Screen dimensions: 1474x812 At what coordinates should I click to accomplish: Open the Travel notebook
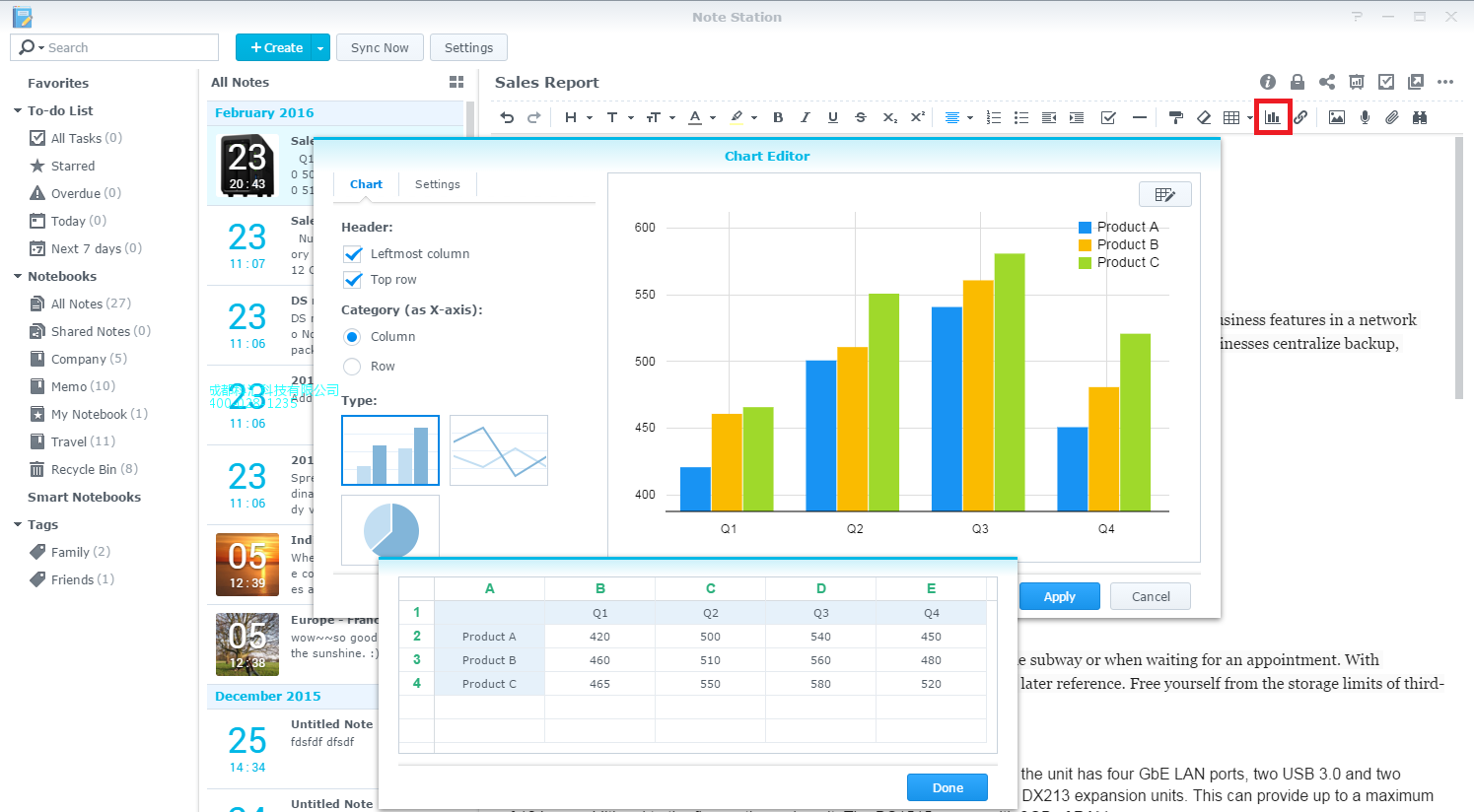[83, 441]
